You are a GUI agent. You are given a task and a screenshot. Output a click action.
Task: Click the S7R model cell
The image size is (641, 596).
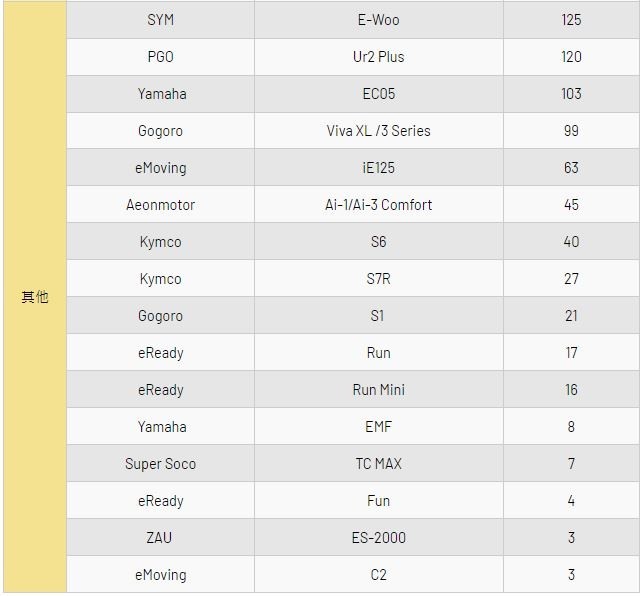pyautogui.click(x=379, y=279)
